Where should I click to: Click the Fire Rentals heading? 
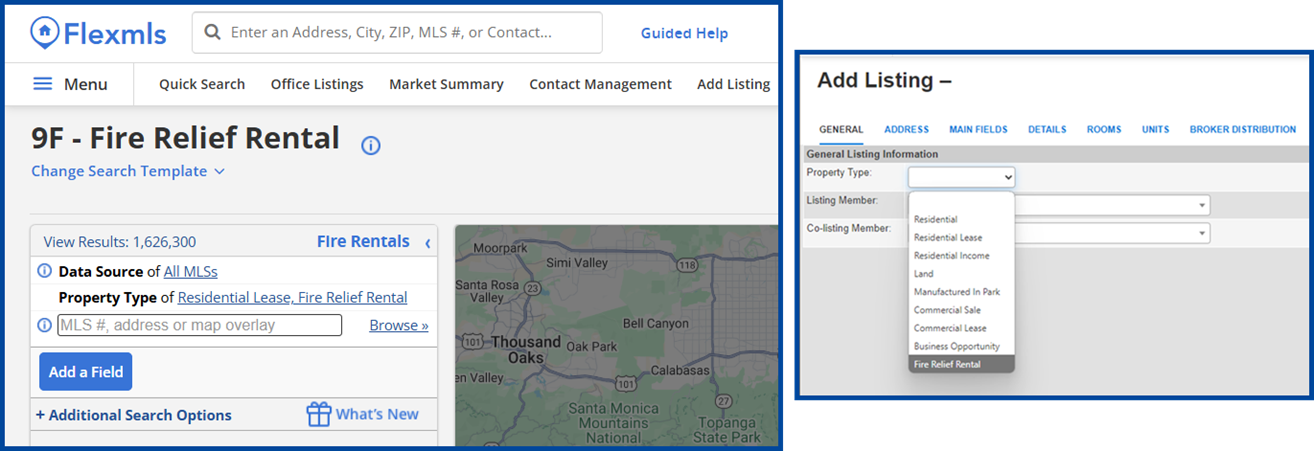click(x=363, y=241)
